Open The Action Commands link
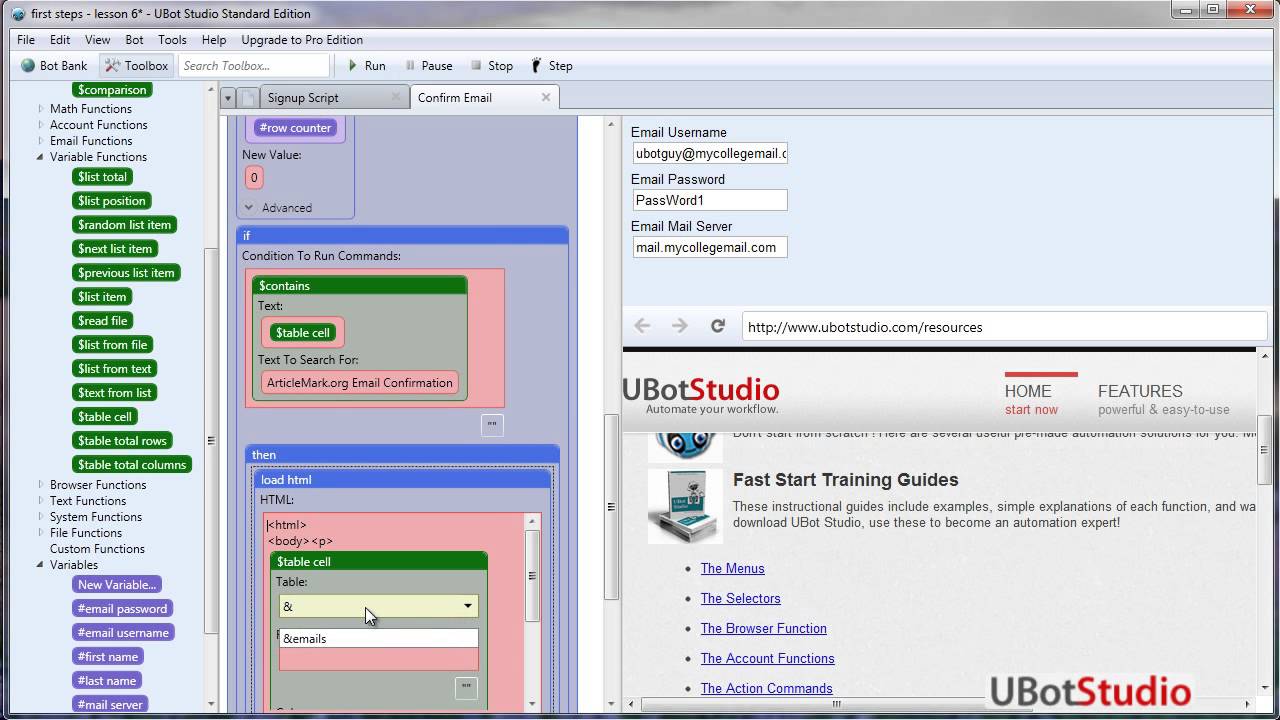 [x=766, y=688]
